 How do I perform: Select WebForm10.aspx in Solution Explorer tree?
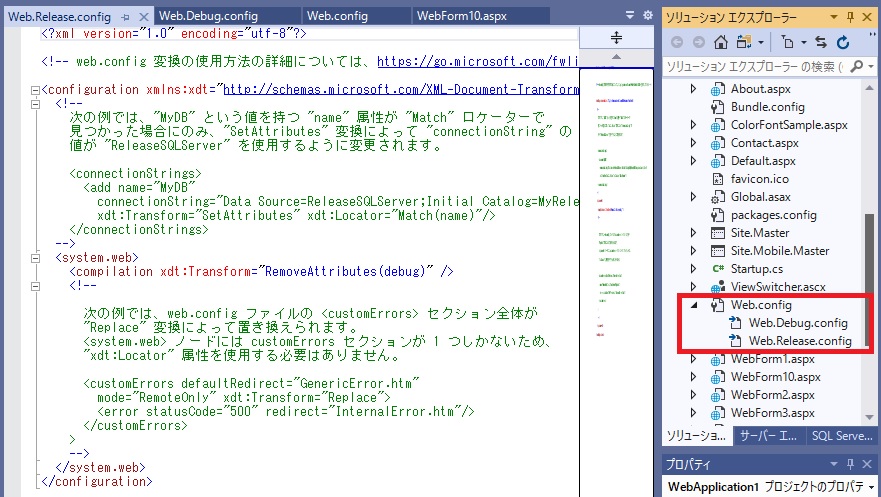[775, 377]
